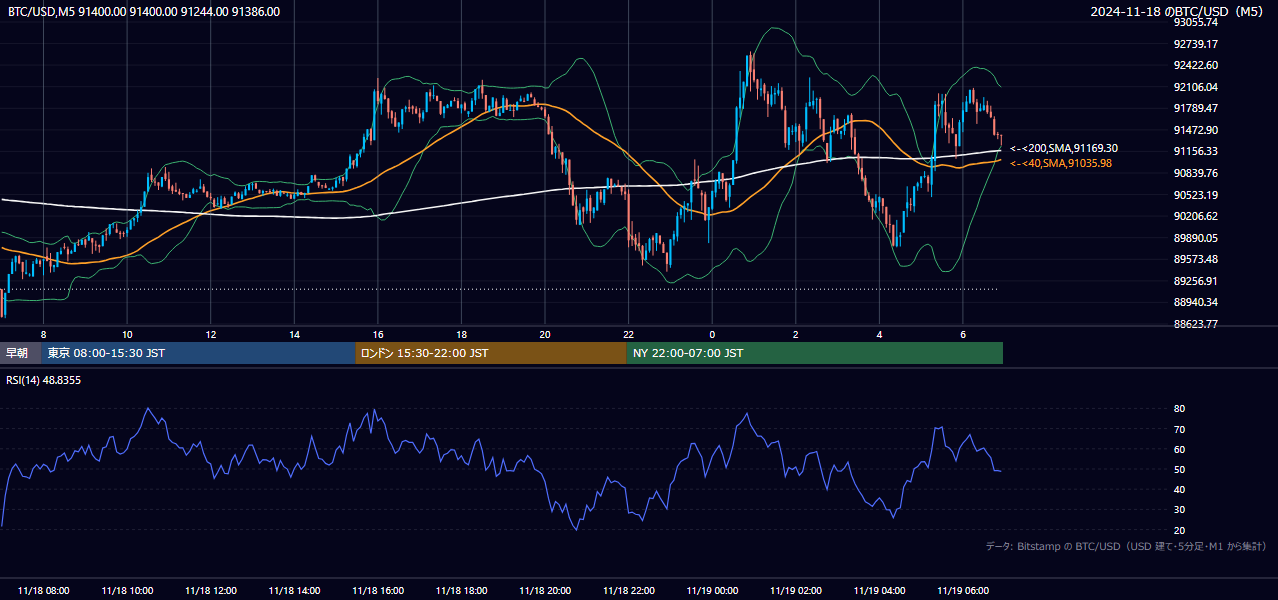This screenshot has width=1278, height=600.
Task: Click the 88623.77 price axis label
Action: click(1196, 324)
